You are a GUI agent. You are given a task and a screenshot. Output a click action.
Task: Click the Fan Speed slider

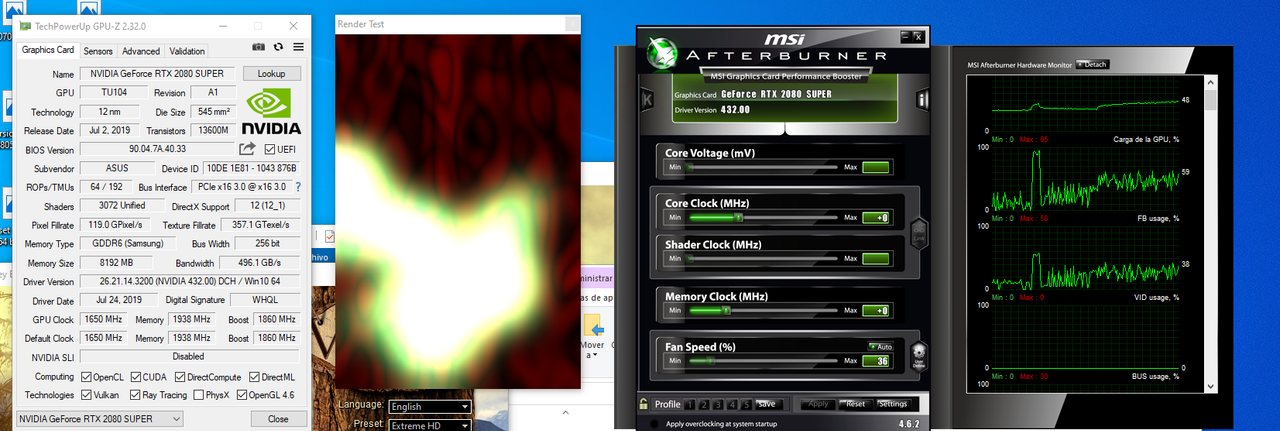point(764,361)
